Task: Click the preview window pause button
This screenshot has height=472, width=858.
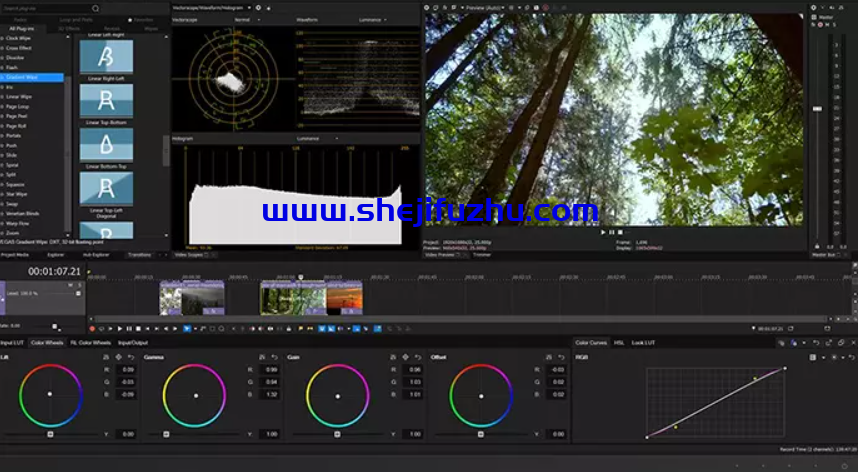Action: [612, 232]
